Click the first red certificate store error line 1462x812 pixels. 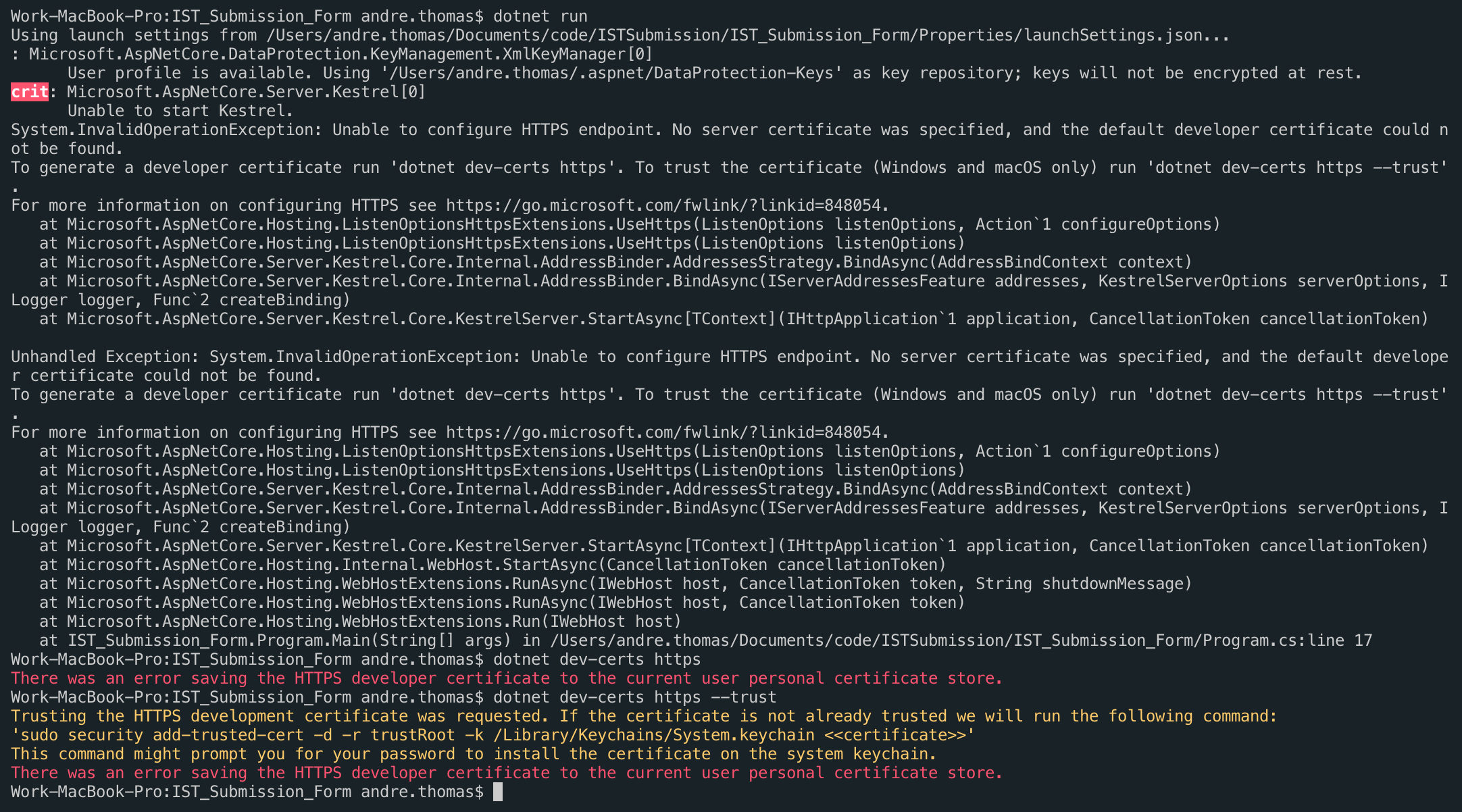(507, 678)
